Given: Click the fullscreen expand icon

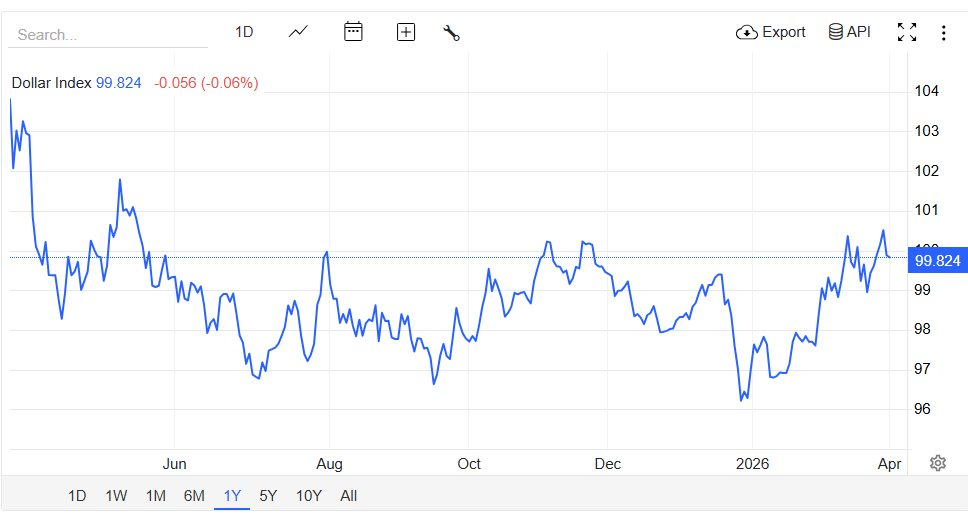Looking at the screenshot, I should coord(907,32).
